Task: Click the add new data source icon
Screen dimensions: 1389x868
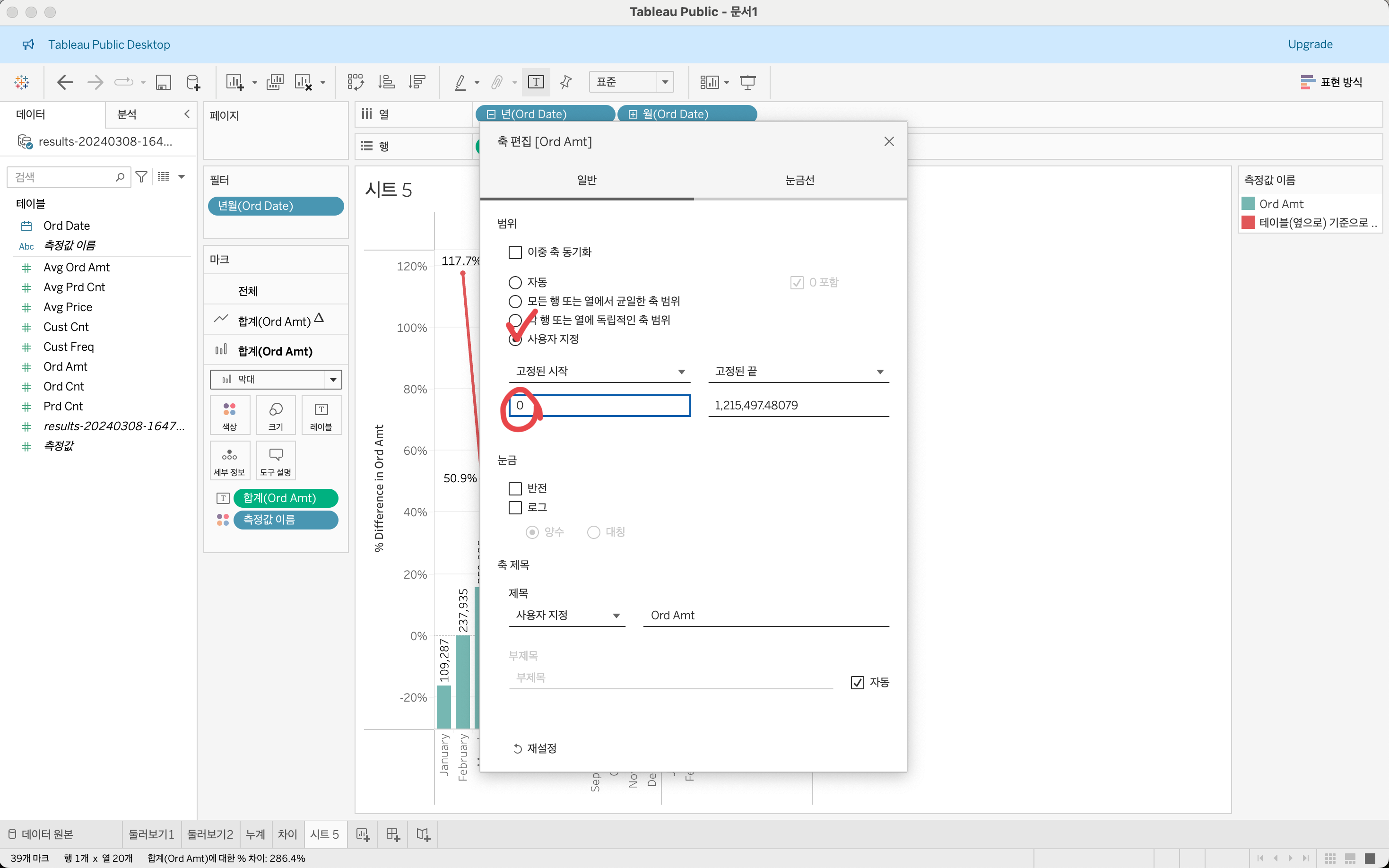Action: click(193, 82)
